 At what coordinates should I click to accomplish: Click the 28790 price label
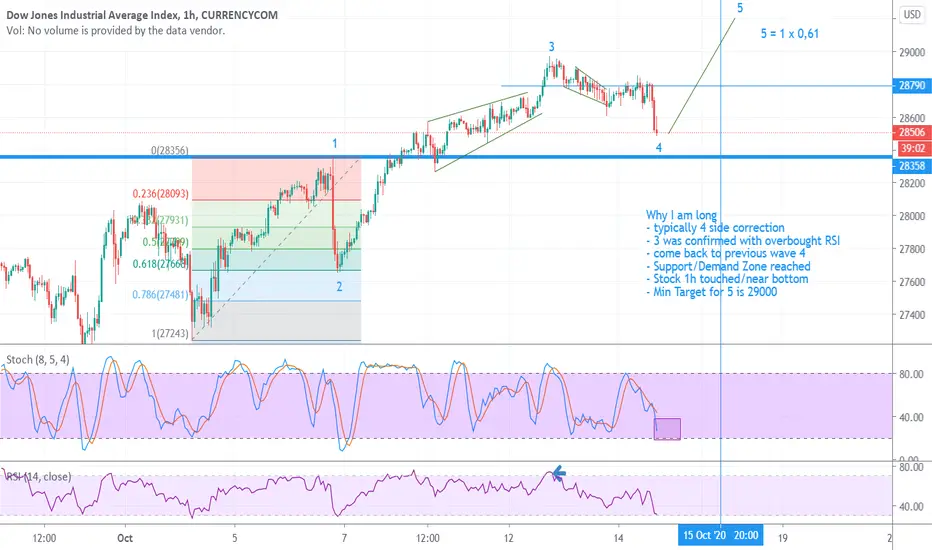coord(912,86)
